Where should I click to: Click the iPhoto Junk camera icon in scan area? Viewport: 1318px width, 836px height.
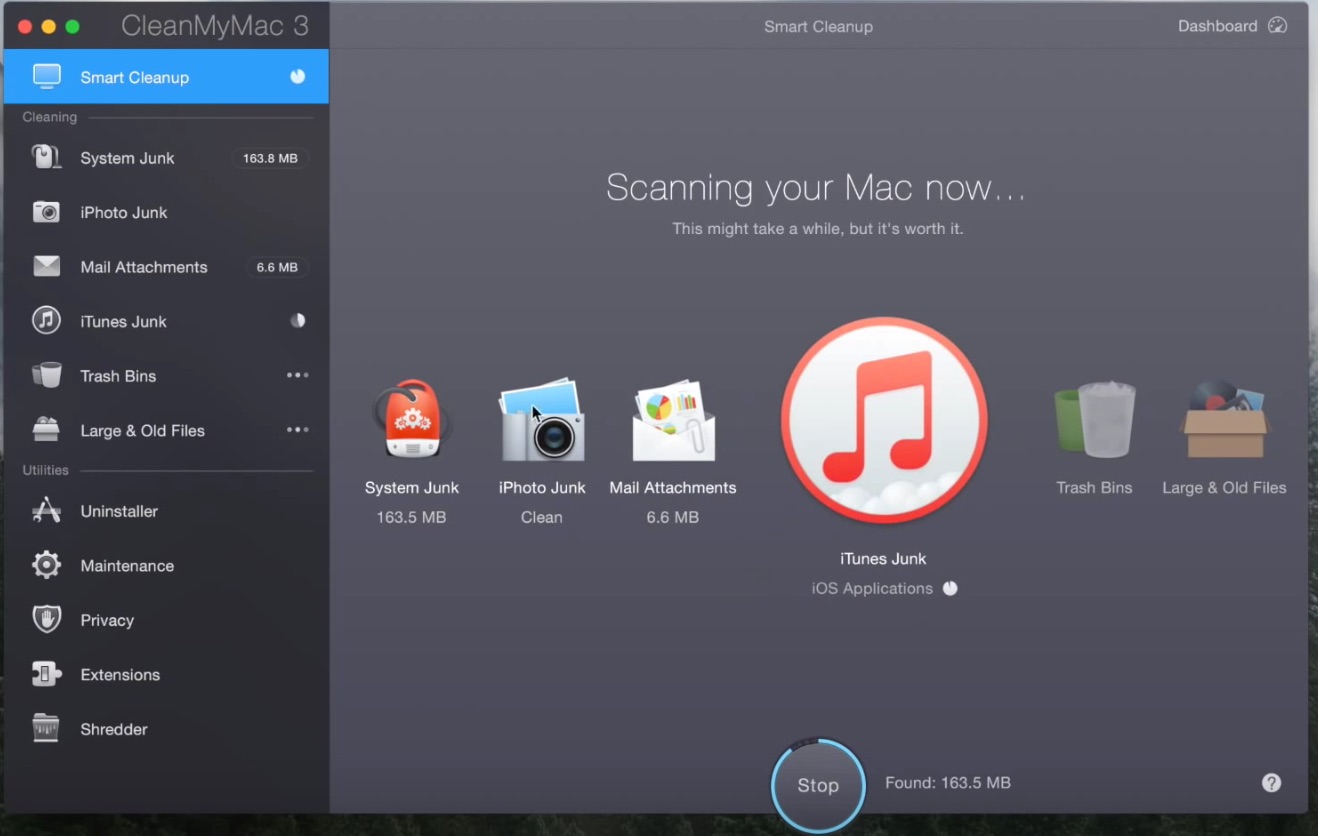click(x=542, y=421)
